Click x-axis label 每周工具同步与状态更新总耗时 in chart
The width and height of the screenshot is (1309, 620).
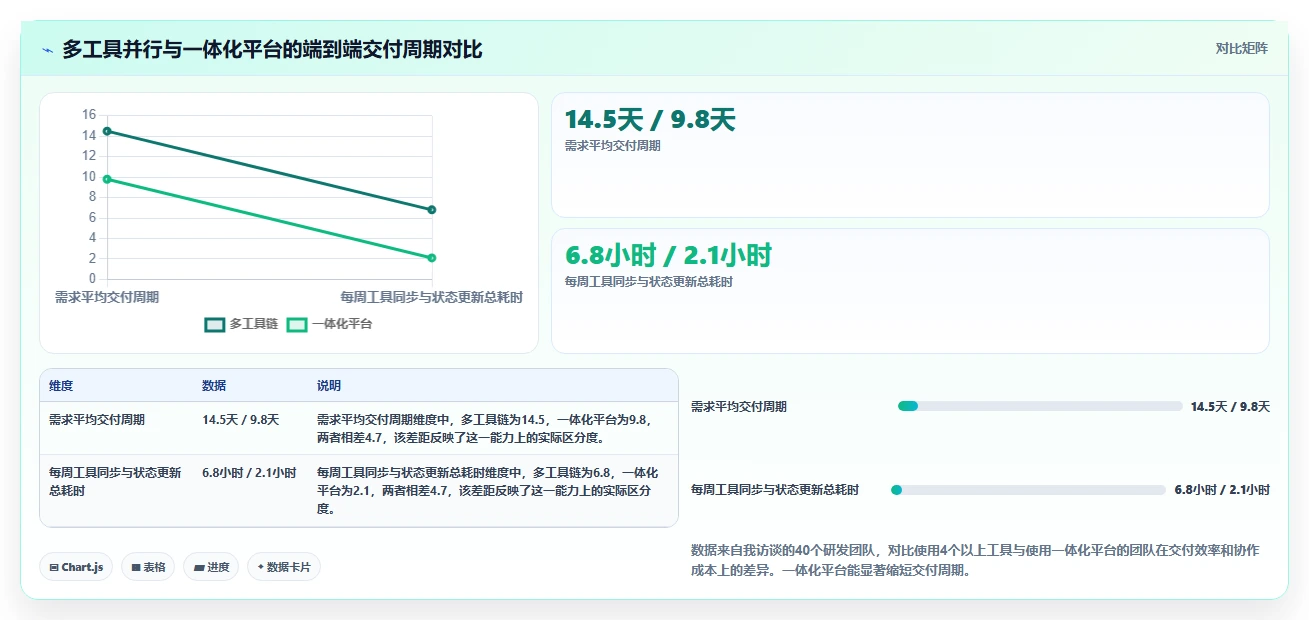pos(431,297)
